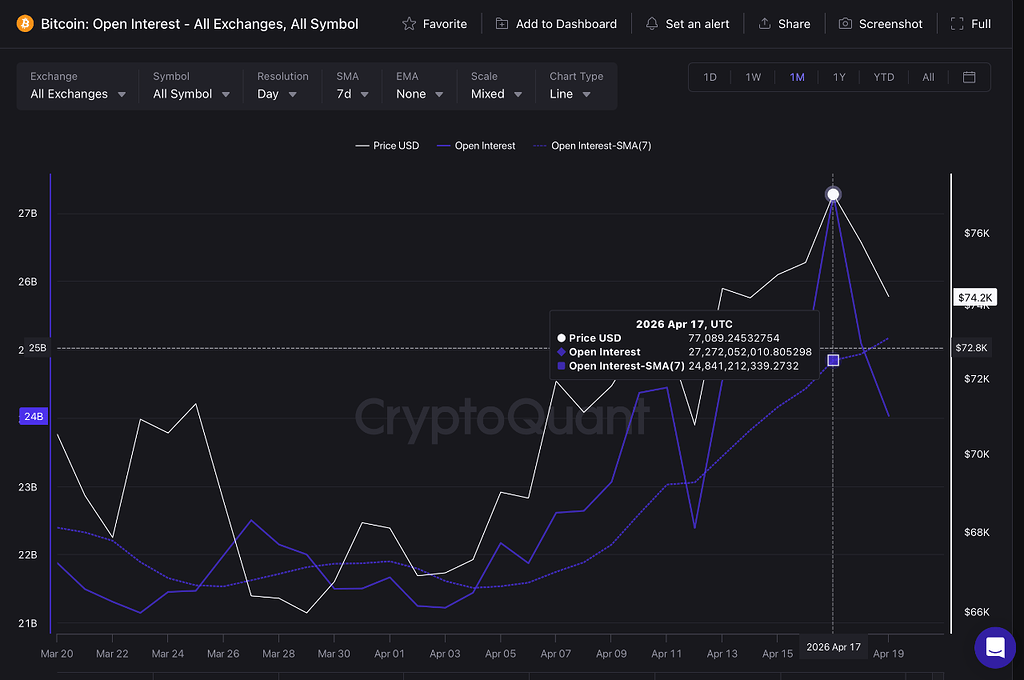Select the YTD time range
The image size is (1024, 680).
[x=884, y=77]
